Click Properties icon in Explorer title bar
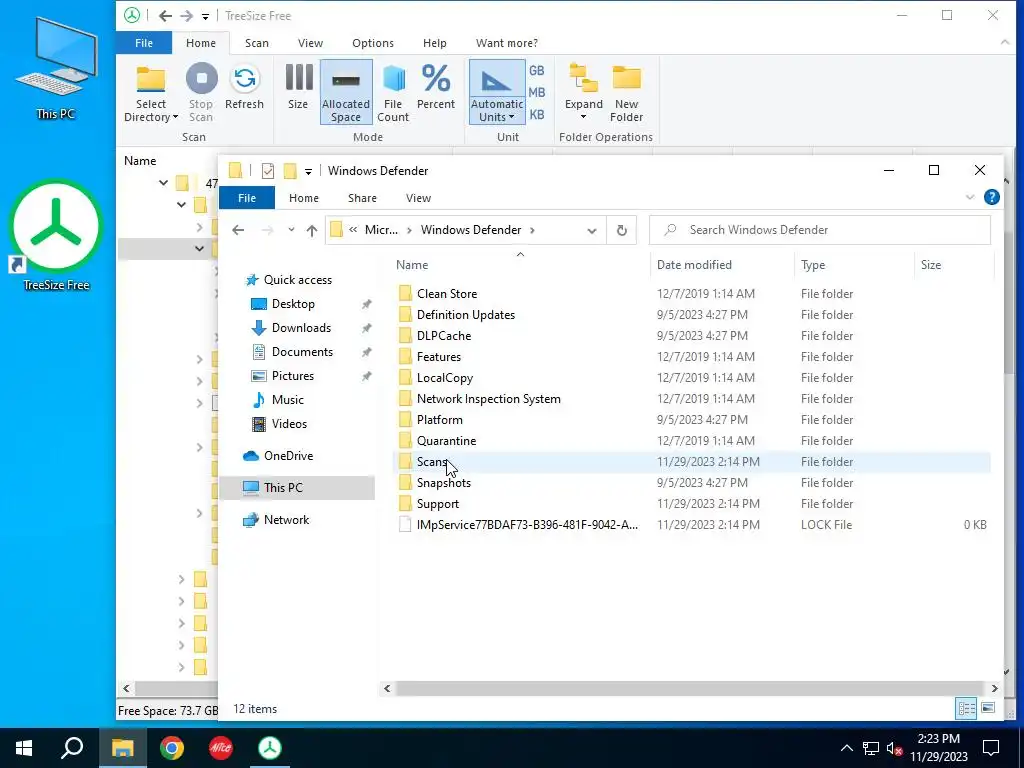The width and height of the screenshot is (1024, 768). [268, 171]
